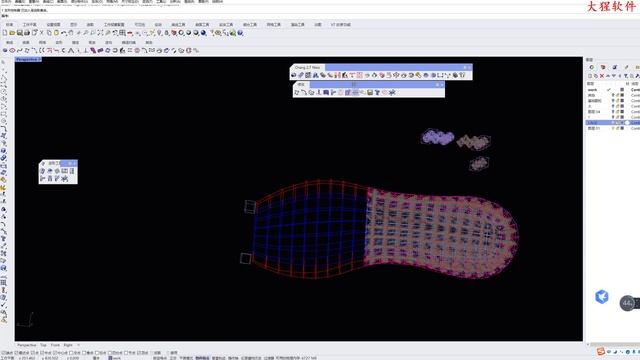Screen dimensions: 640x360
Task: Toggle visibility bulb of 图层 01 layer
Action: (x=613, y=128)
